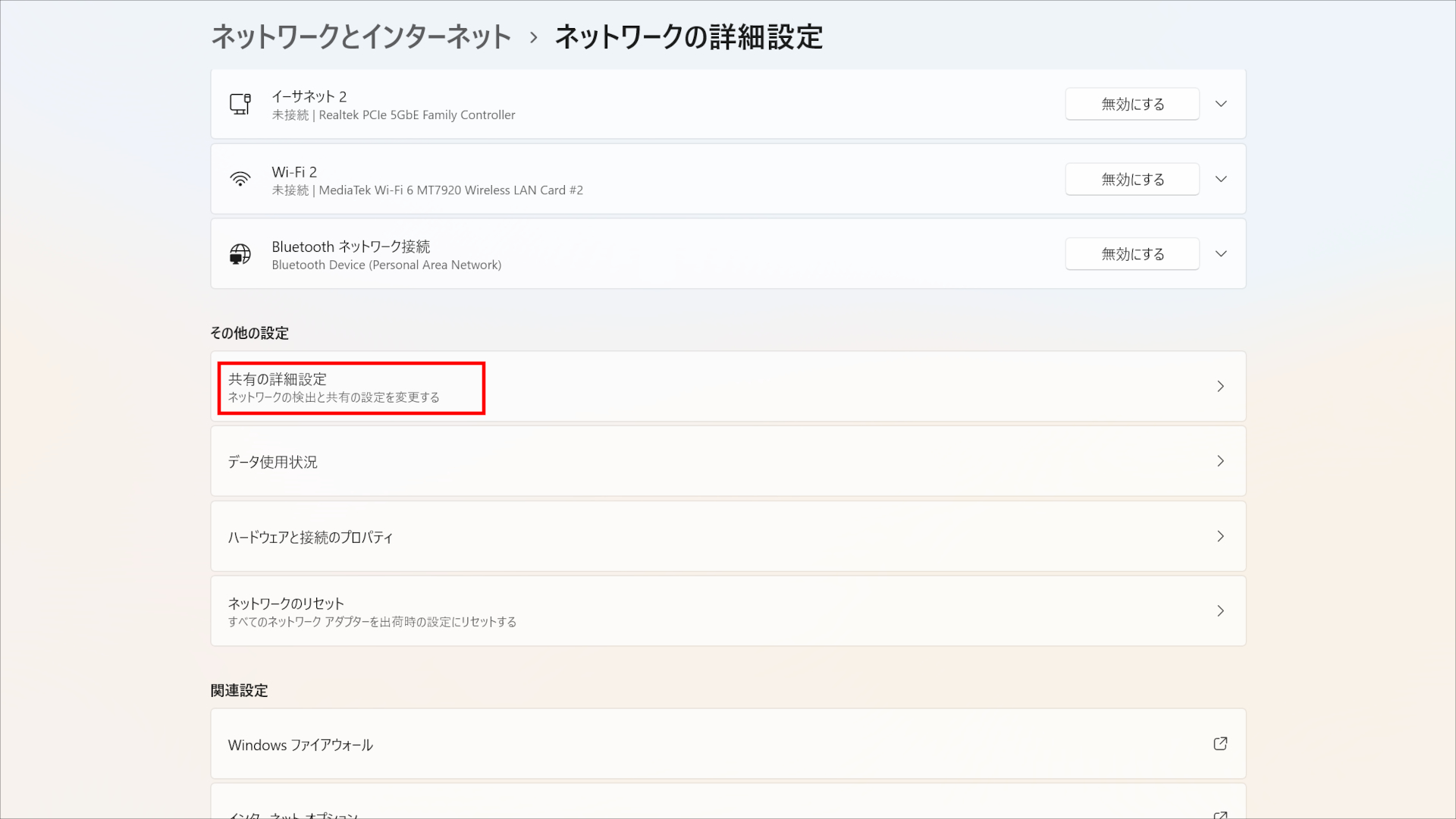Click the Bluetooth network connection icon
Screen dimensions: 1456x819
240,253
